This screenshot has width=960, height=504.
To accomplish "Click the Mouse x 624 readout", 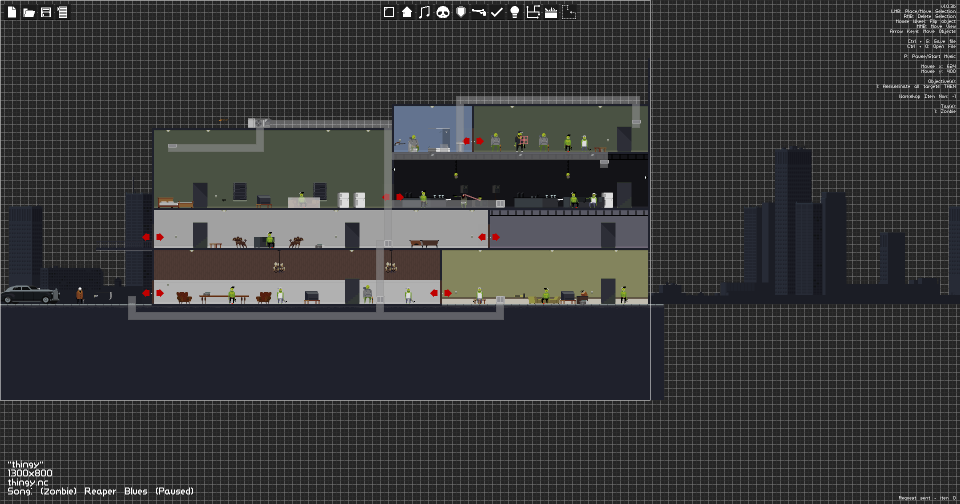I will pyautogui.click(x=939, y=66).
